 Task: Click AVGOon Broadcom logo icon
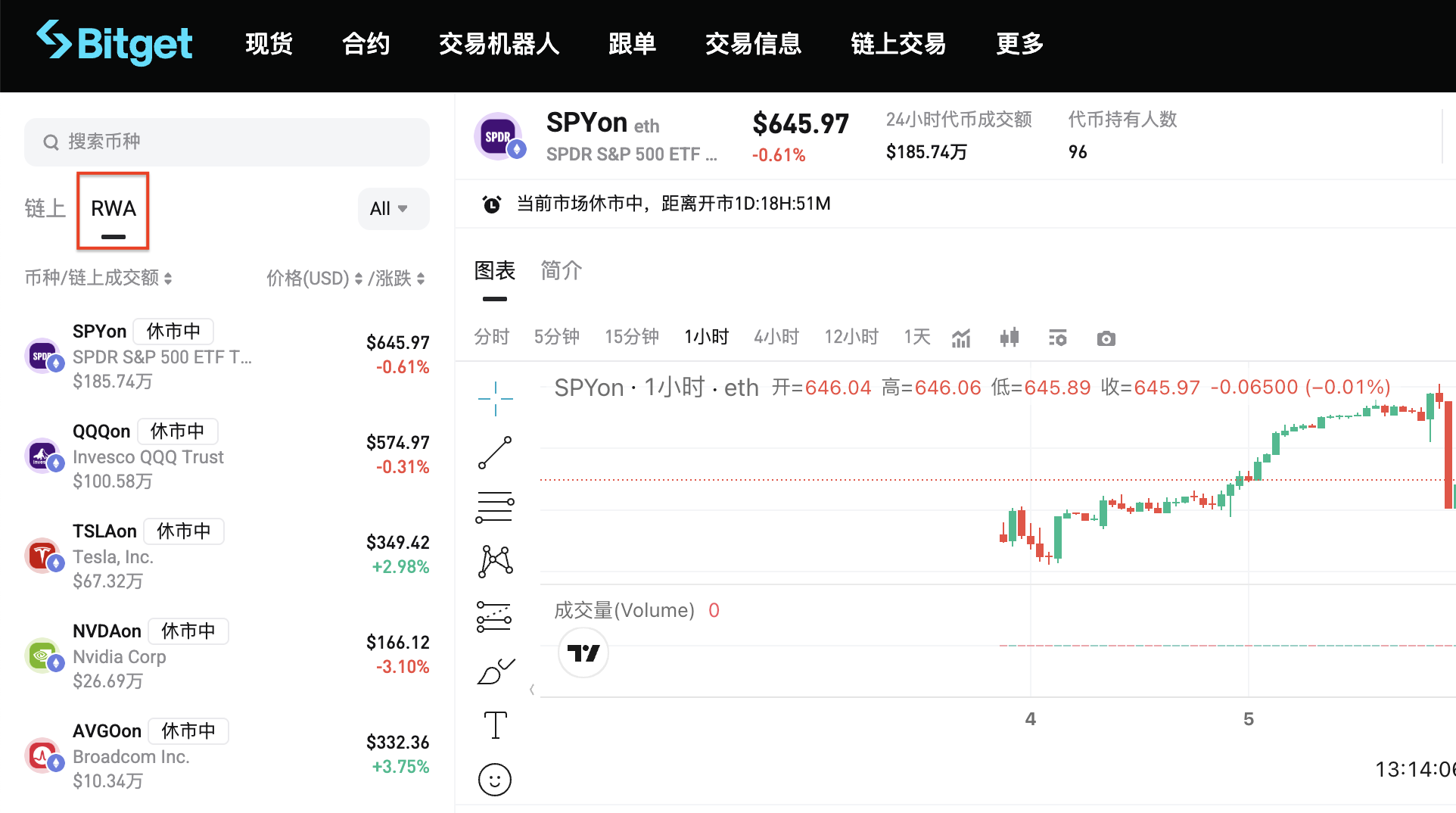point(43,756)
